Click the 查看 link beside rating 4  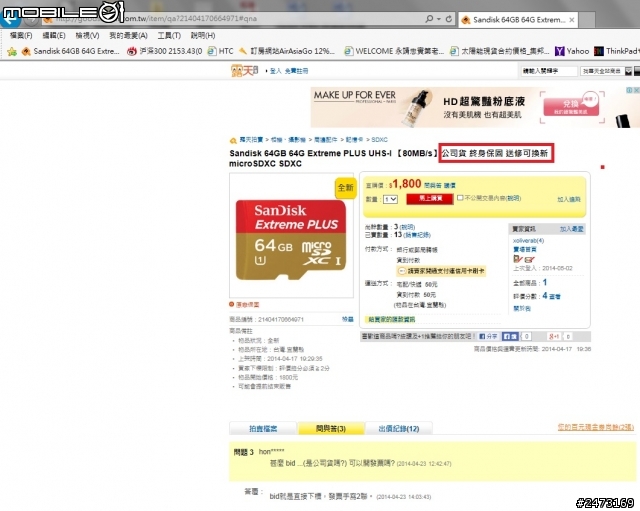[x=555, y=296]
